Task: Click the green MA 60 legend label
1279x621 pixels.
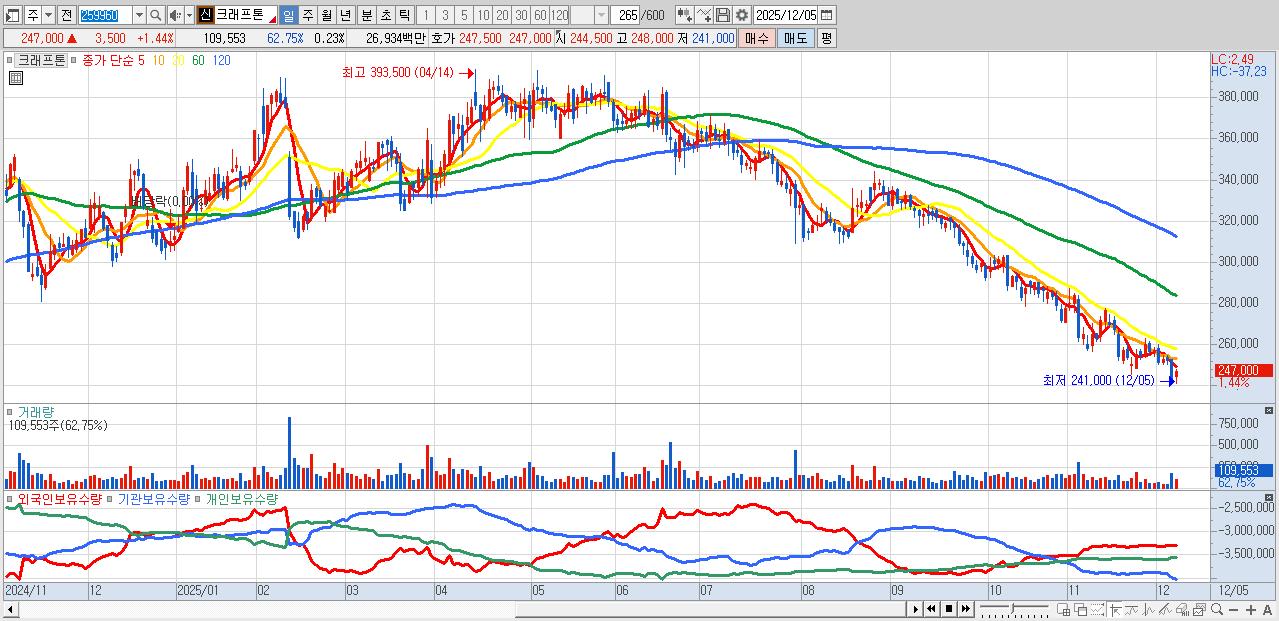Action: click(x=198, y=60)
